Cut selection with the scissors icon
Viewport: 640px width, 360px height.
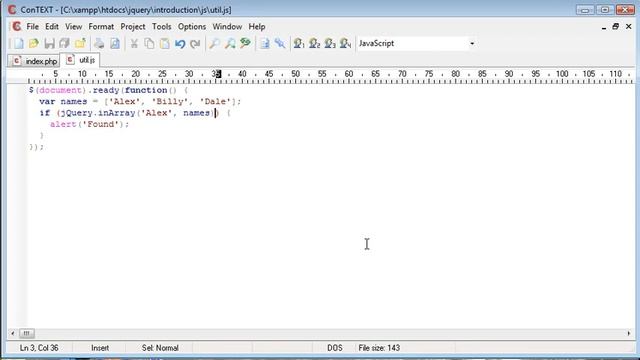click(x=134, y=43)
